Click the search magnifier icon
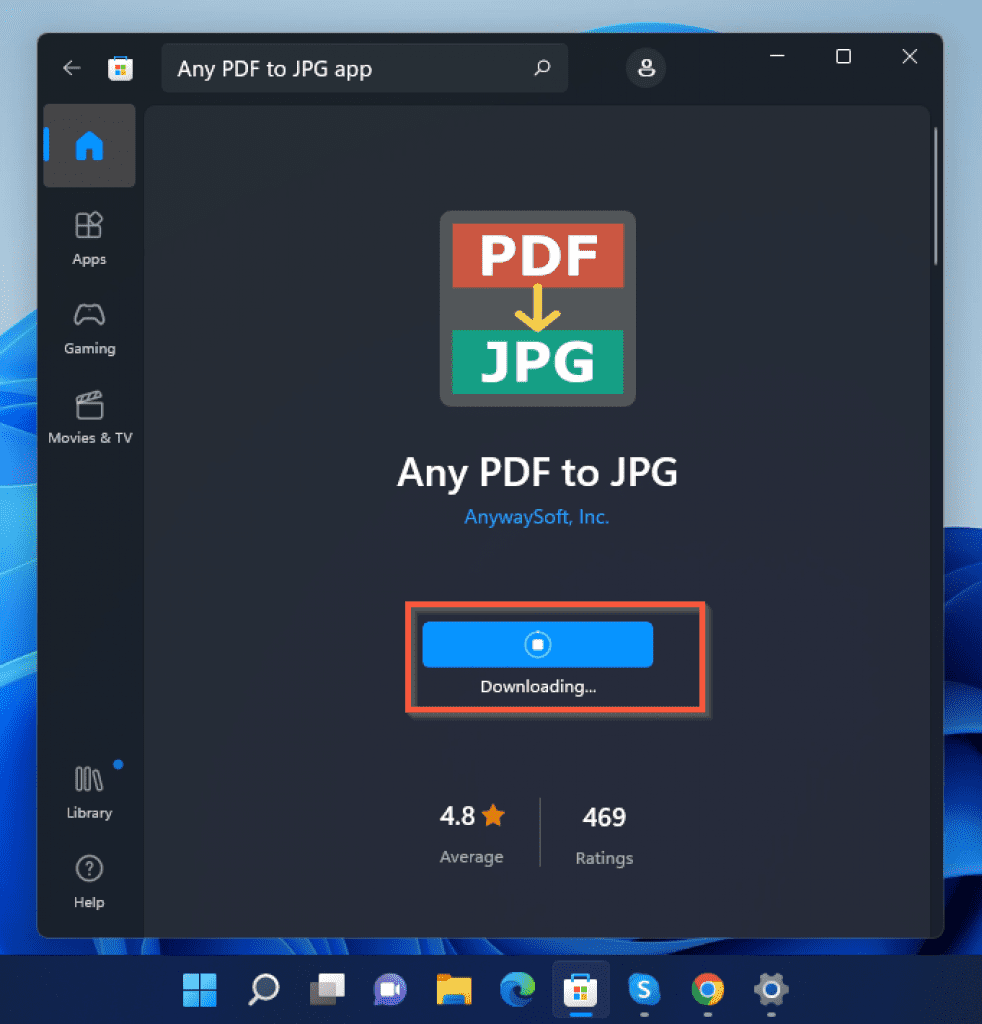The width and height of the screenshot is (982, 1024). coord(542,68)
